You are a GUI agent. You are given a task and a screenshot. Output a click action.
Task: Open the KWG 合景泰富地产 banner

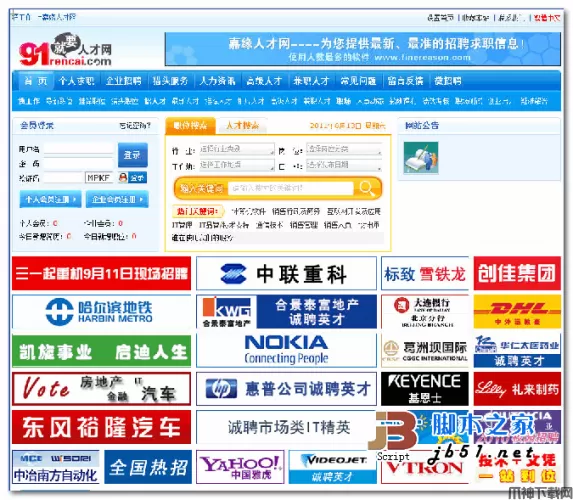pos(286,312)
